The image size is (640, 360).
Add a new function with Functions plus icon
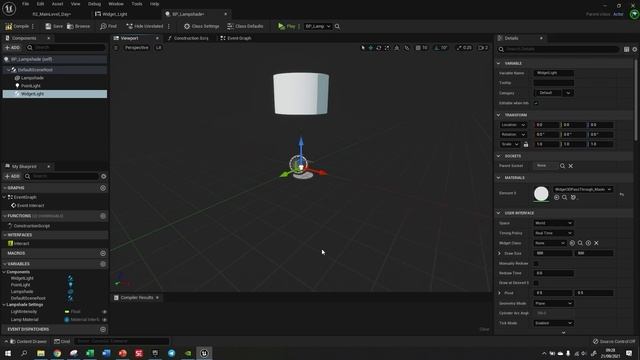coord(103,216)
